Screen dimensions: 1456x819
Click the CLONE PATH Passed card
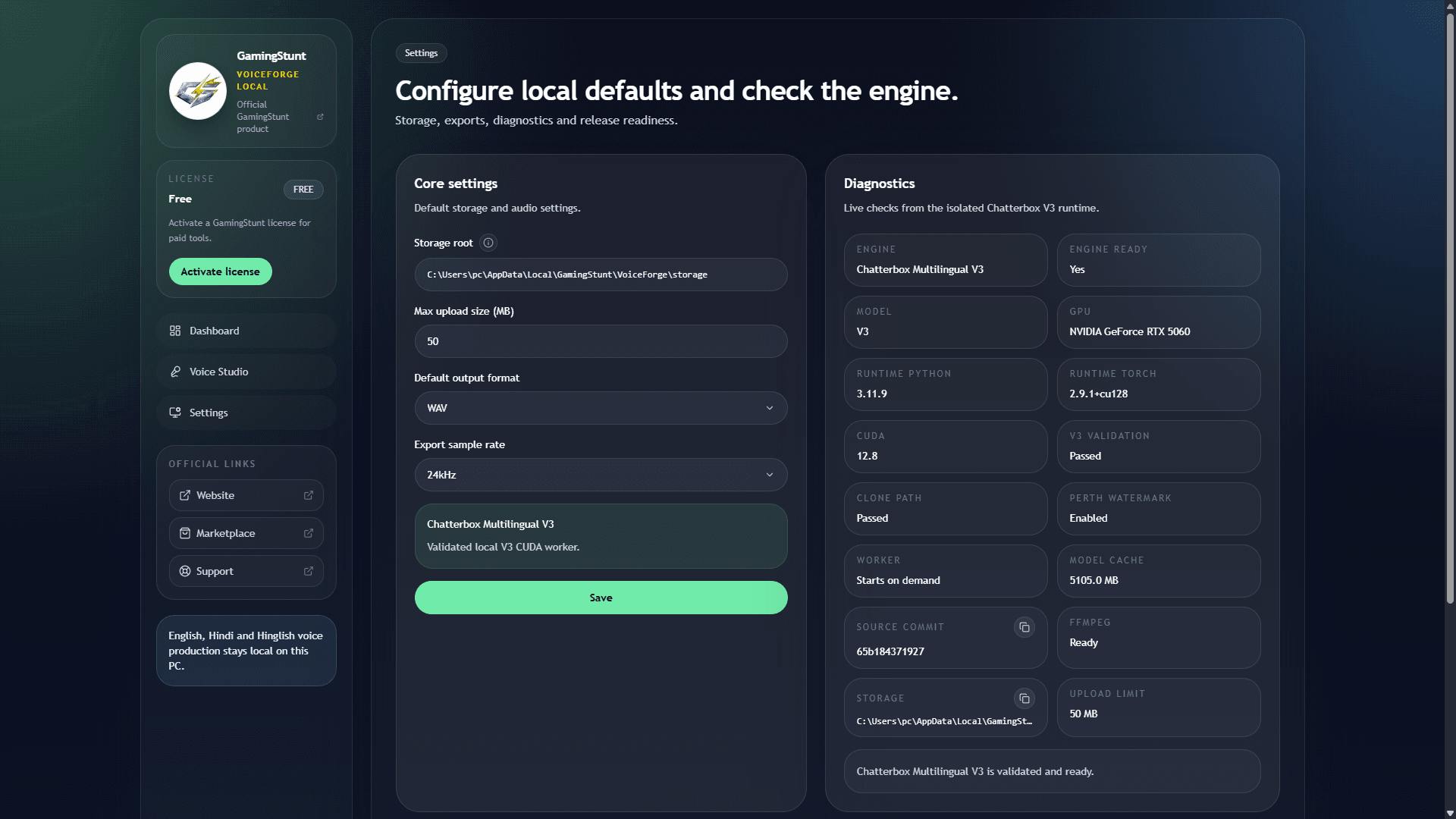point(946,509)
